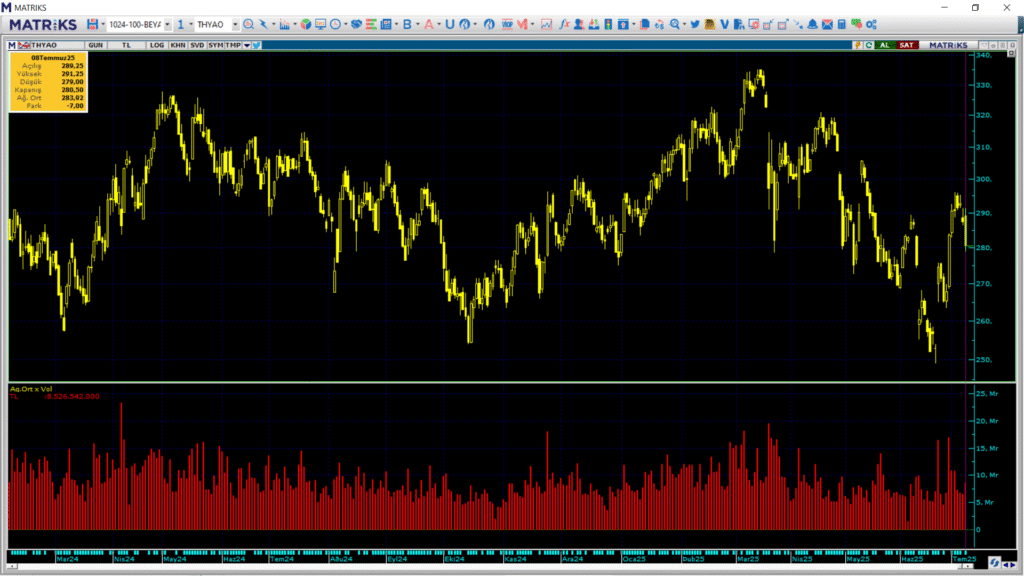Toggle LOG scale on chart header
This screenshot has width=1024, height=576.
pos(157,45)
